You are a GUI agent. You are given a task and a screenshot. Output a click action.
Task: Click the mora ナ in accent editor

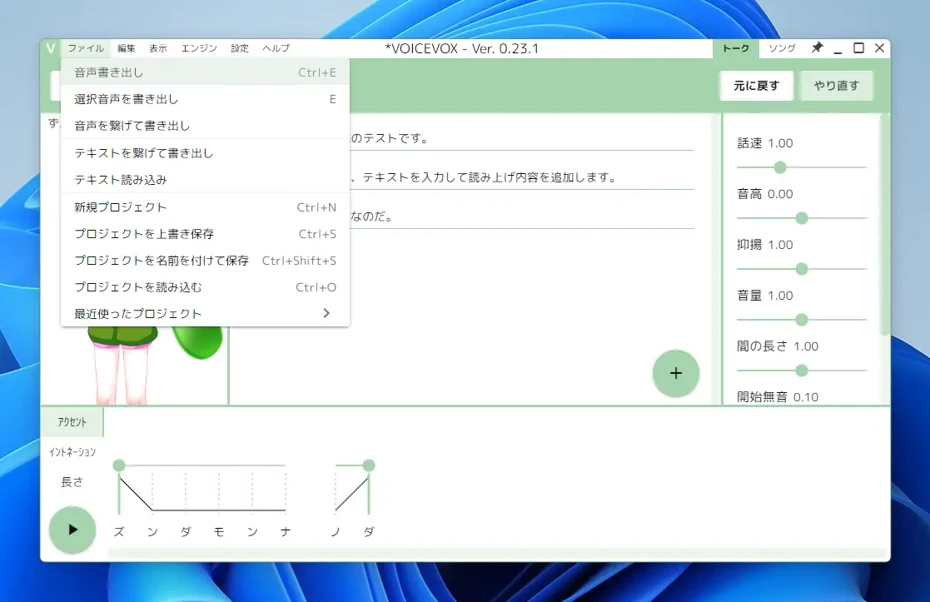[285, 532]
